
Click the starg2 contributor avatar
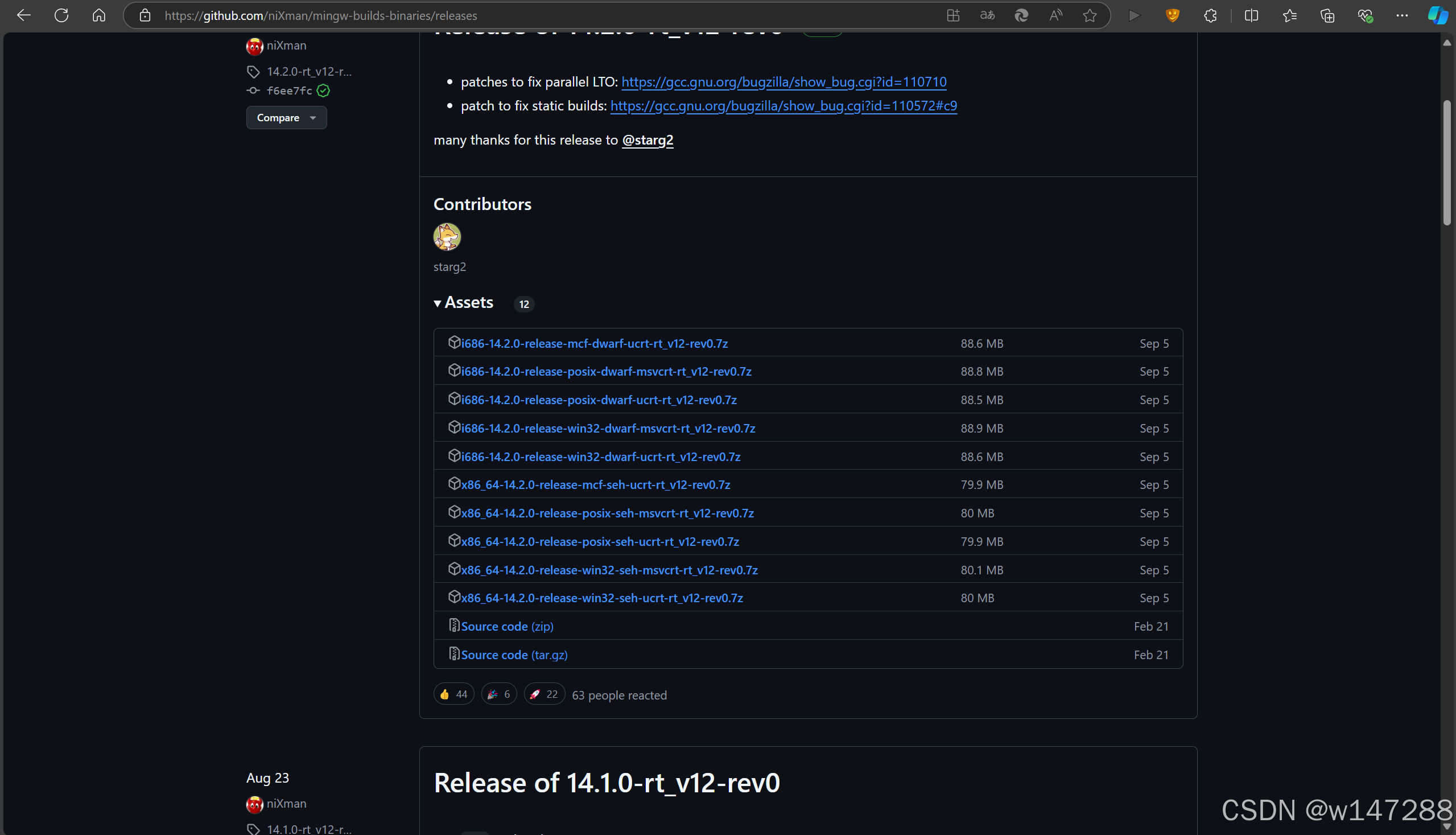point(447,237)
